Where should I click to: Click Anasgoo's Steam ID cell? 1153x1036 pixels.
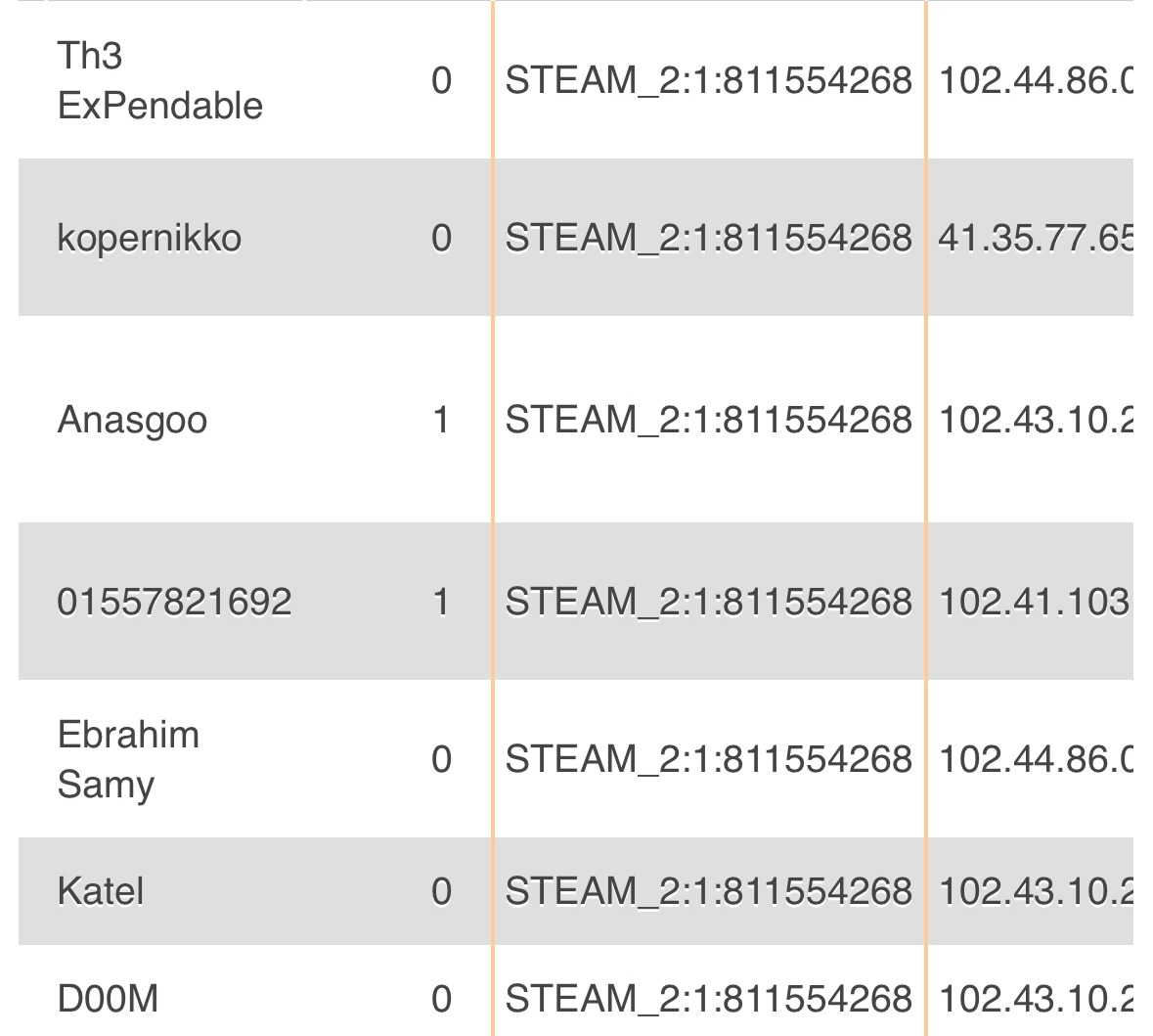[x=709, y=420]
